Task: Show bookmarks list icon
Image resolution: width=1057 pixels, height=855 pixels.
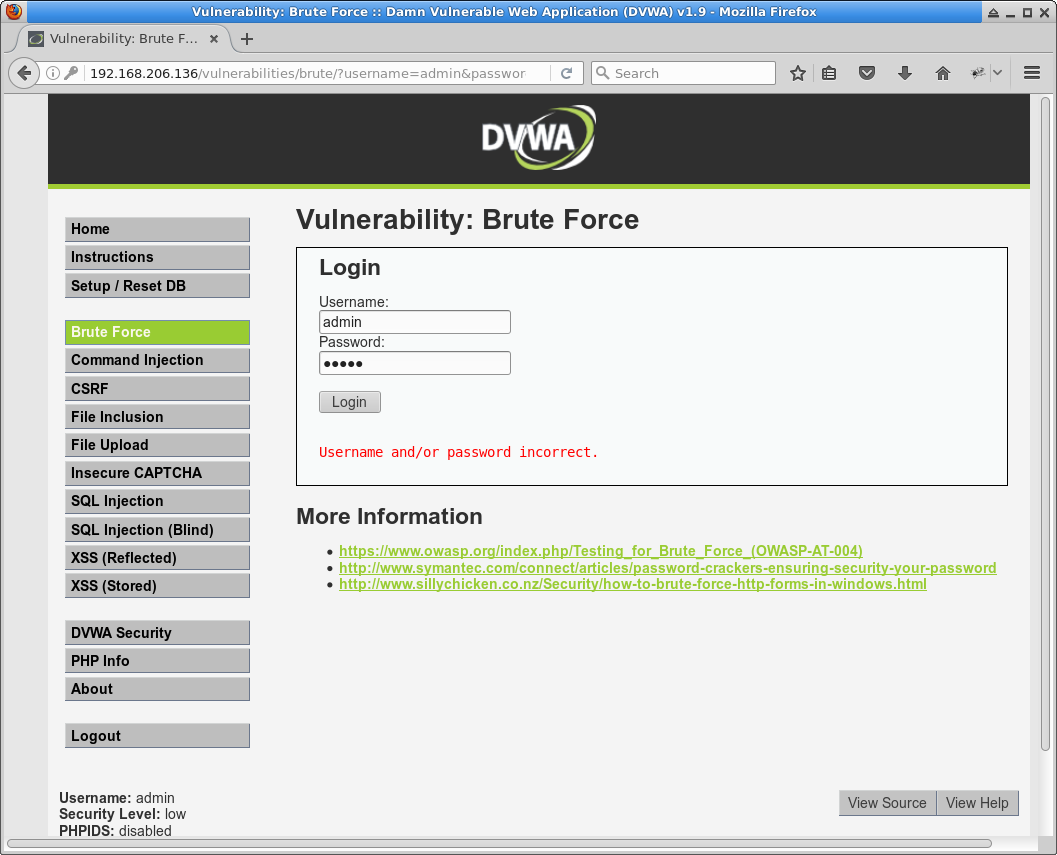Action: pos(829,73)
